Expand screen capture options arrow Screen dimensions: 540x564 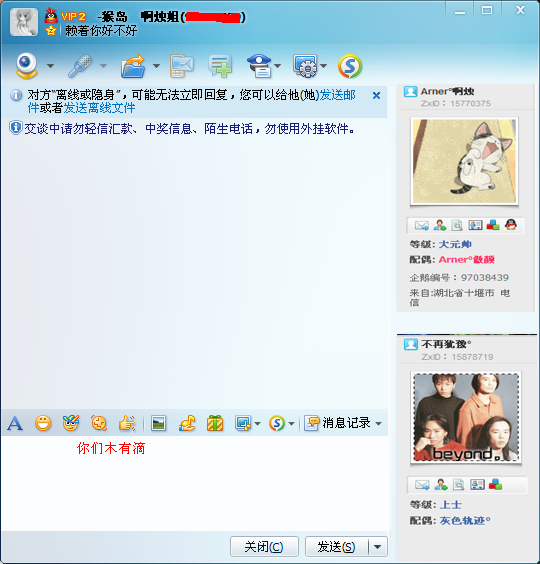pos(257,424)
